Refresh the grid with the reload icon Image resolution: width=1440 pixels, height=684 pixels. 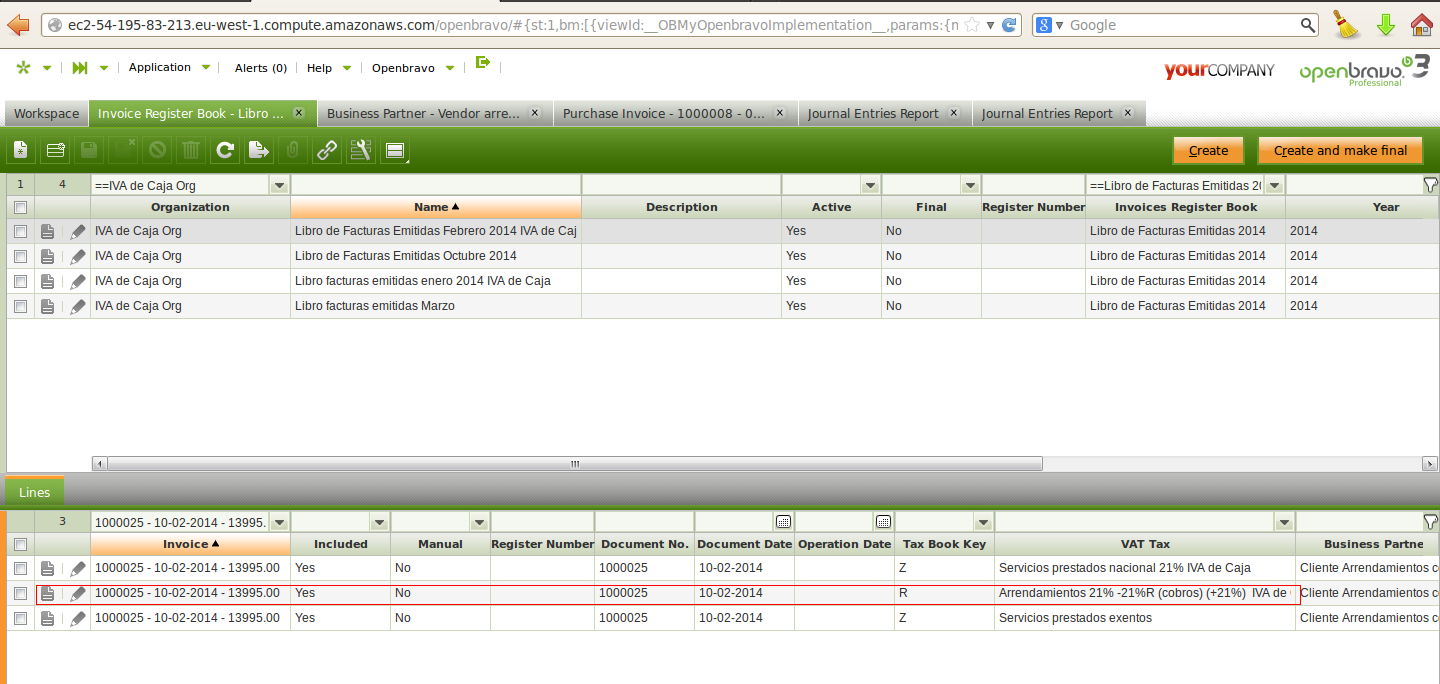(225, 151)
